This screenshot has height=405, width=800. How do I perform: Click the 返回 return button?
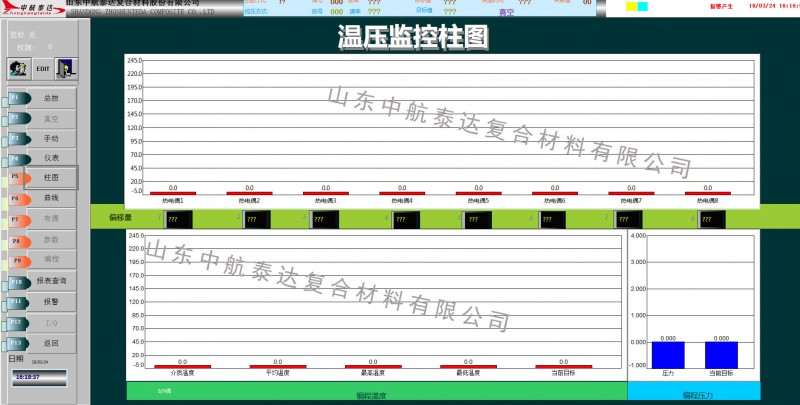pyautogui.click(x=51, y=344)
